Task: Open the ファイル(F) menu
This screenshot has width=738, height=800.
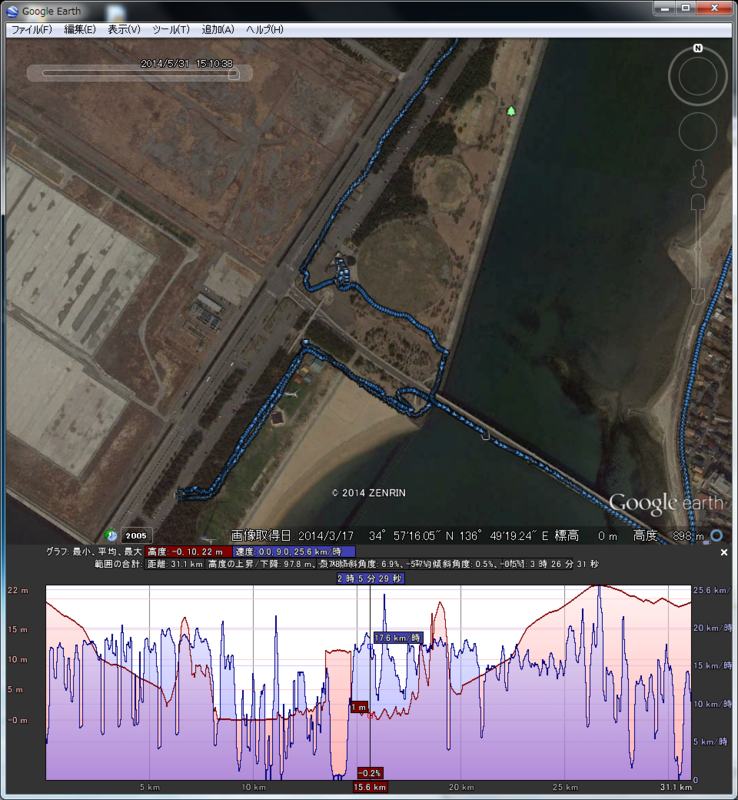Action: [32, 30]
